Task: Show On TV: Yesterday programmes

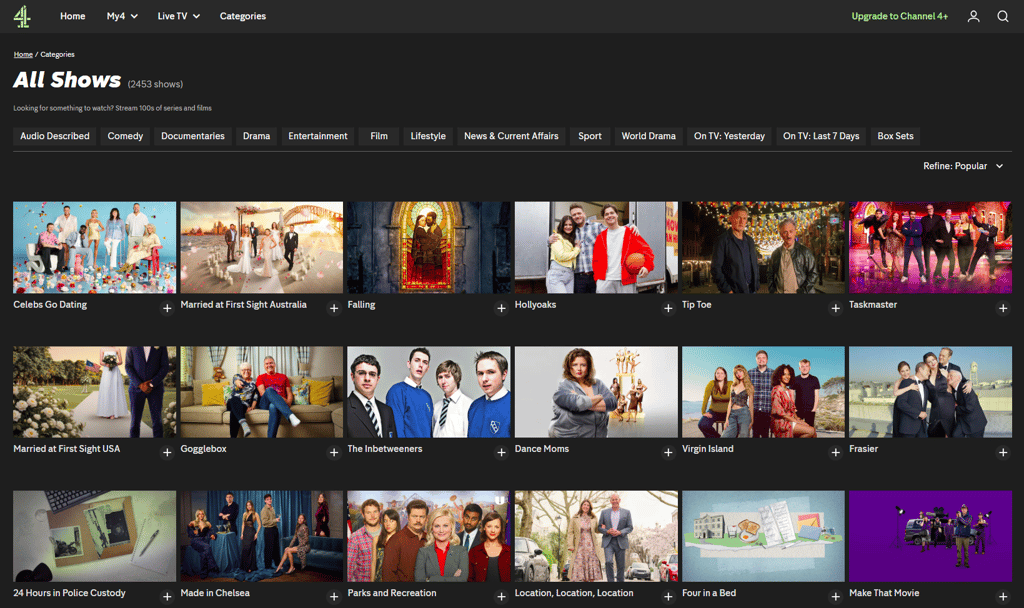Action: click(729, 136)
